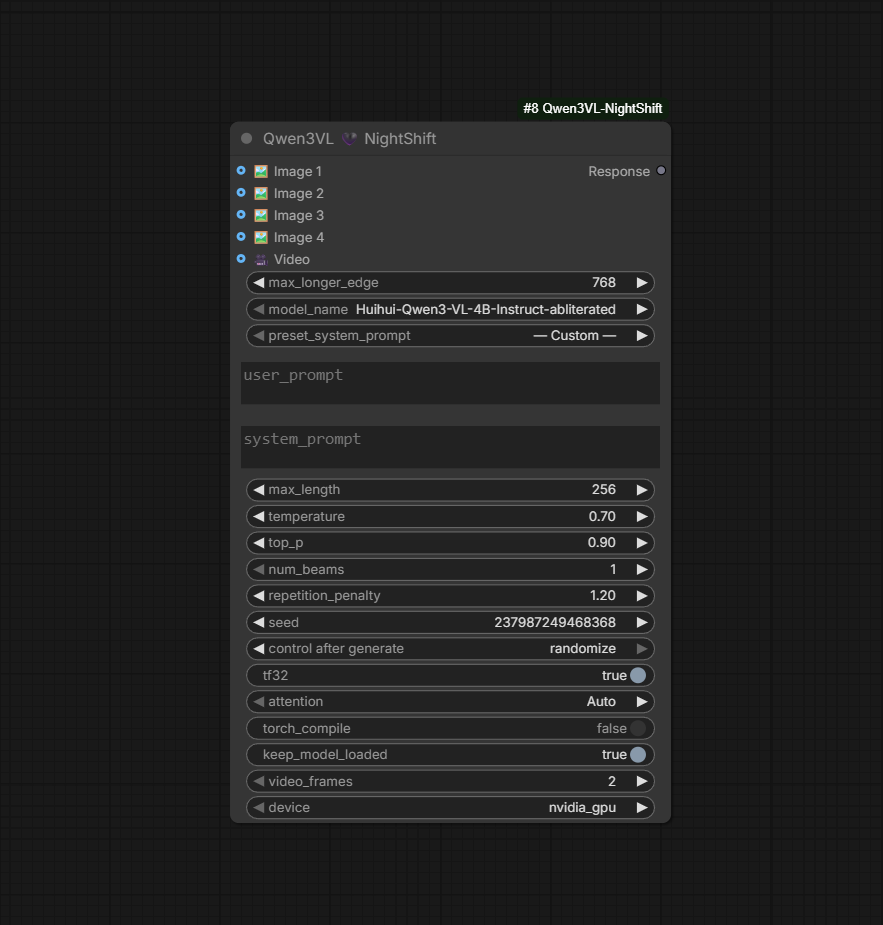Switch to next attention option arrow
This screenshot has width=883, height=925.
(x=642, y=702)
